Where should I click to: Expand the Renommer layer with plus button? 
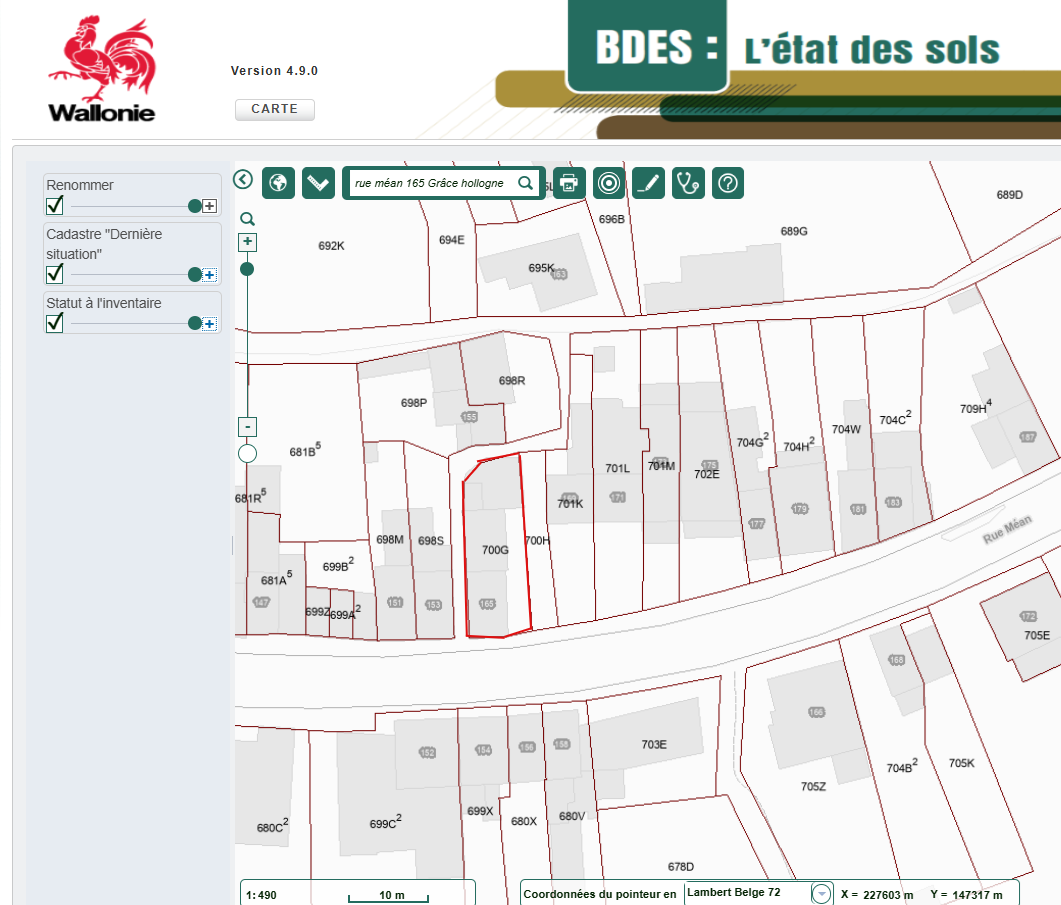(x=209, y=206)
